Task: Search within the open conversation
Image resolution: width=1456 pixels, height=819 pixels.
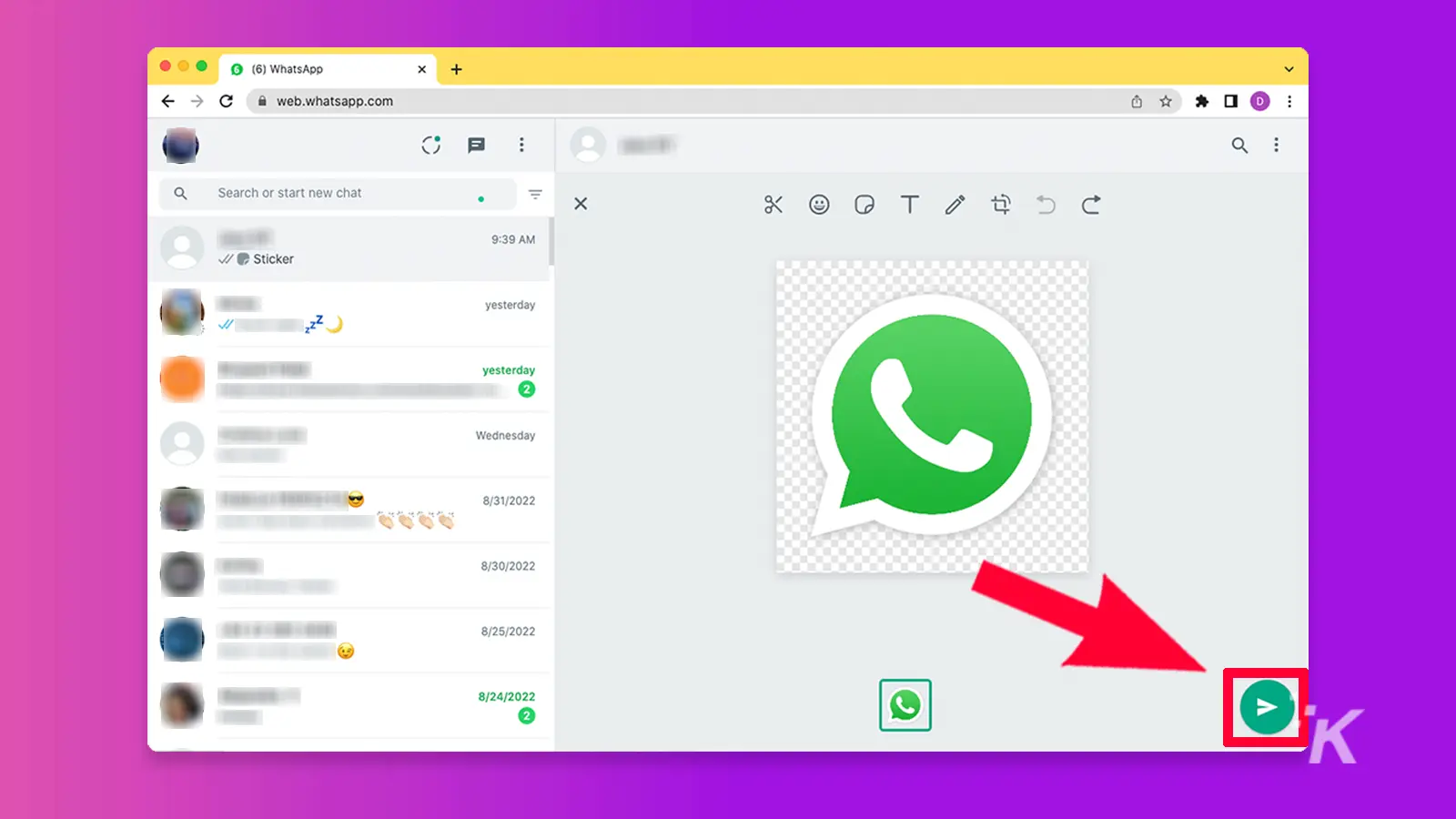Action: click(x=1239, y=146)
